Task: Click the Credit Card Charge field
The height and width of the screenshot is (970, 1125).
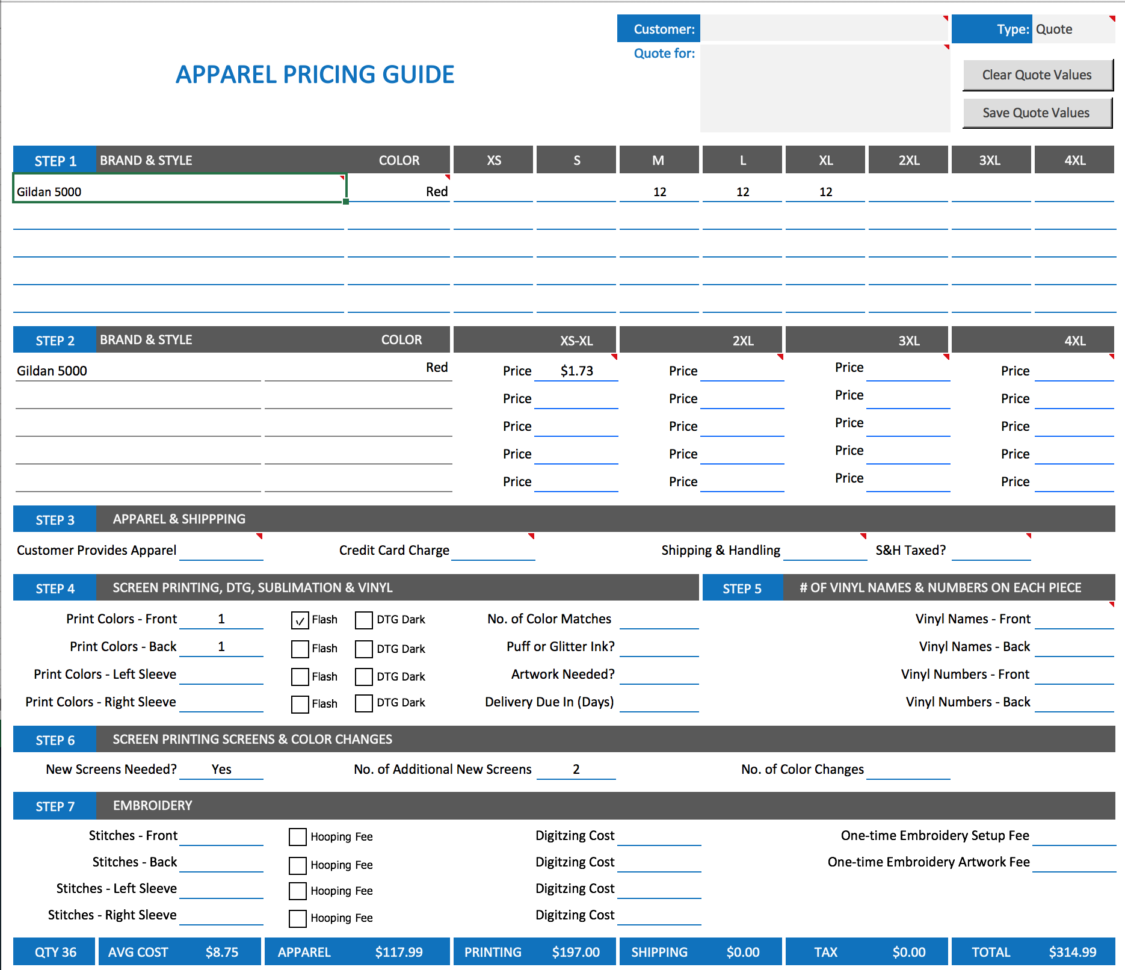Action: [x=492, y=550]
